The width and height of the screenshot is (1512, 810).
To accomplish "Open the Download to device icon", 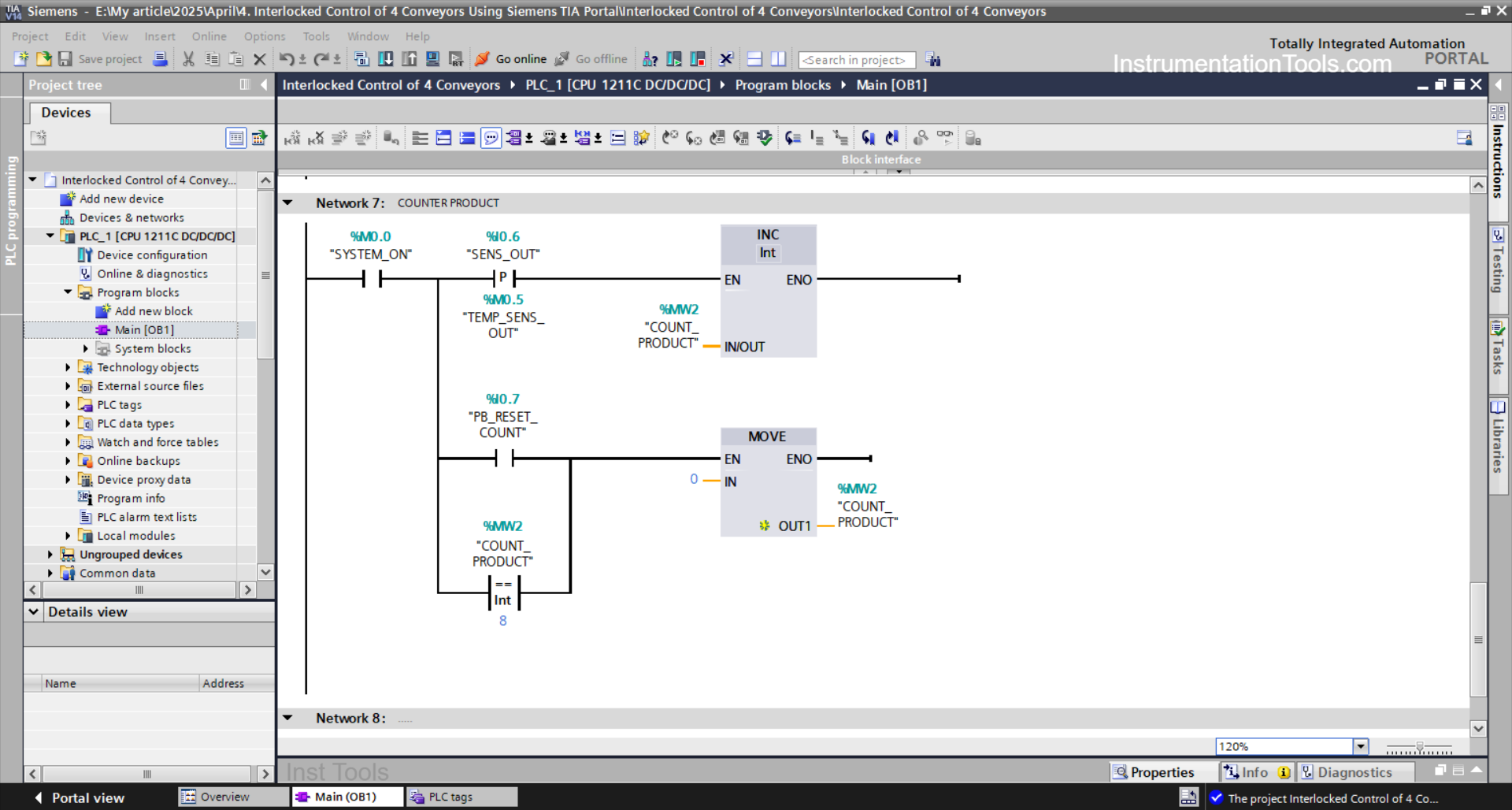I will coord(386,59).
